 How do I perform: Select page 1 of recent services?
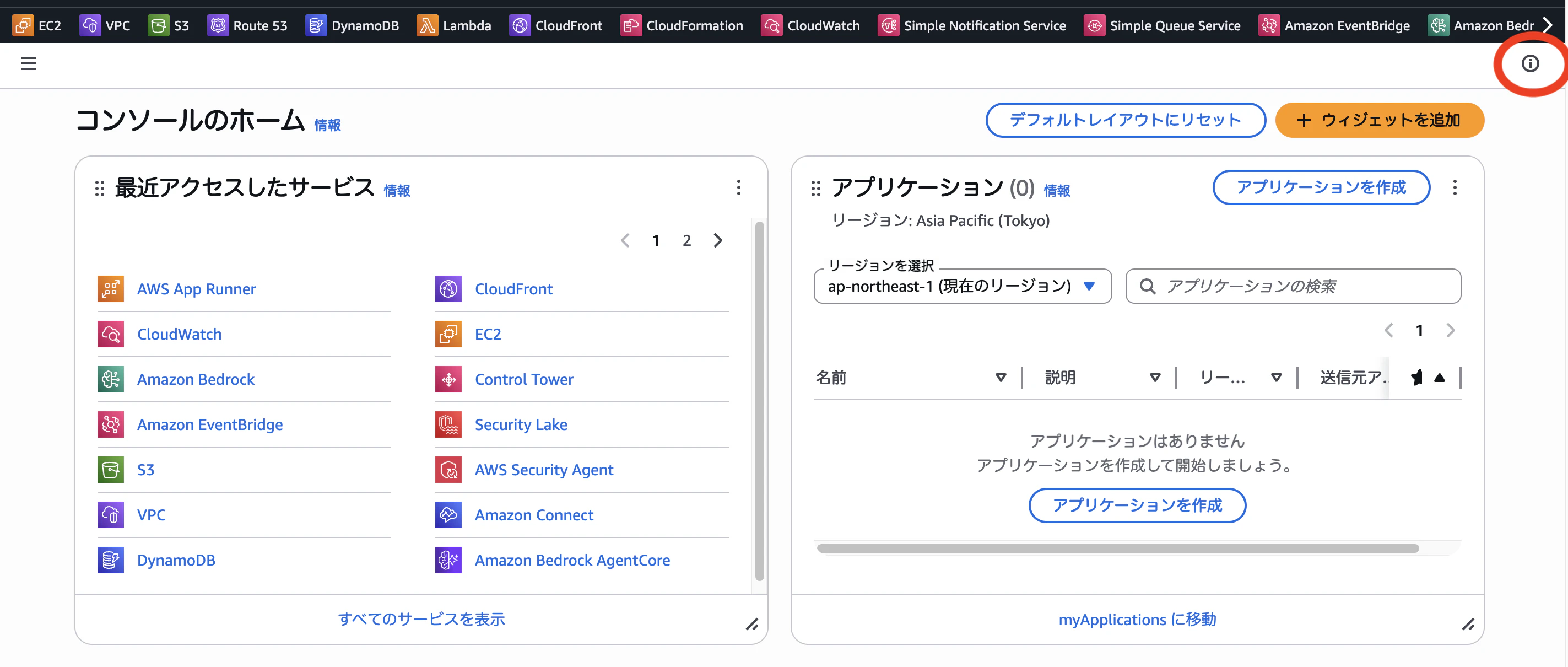point(656,240)
